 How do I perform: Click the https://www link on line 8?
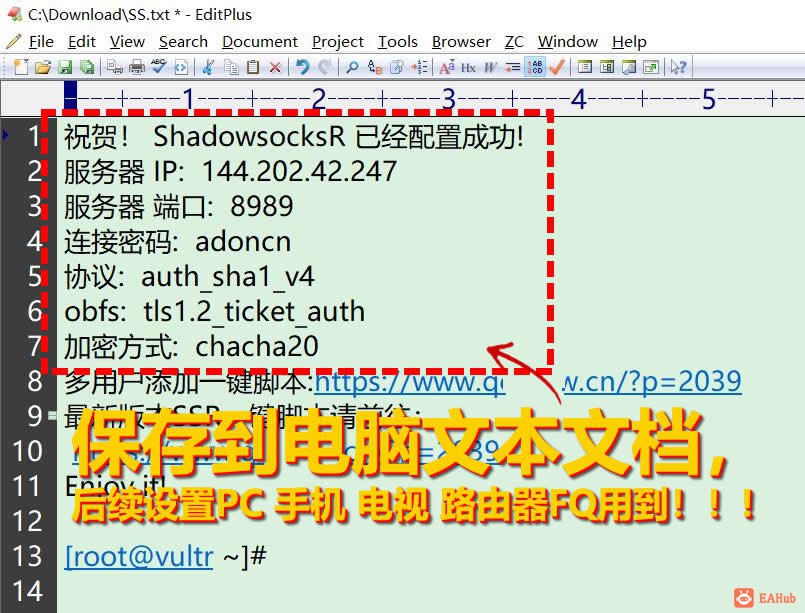[x=410, y=382]
